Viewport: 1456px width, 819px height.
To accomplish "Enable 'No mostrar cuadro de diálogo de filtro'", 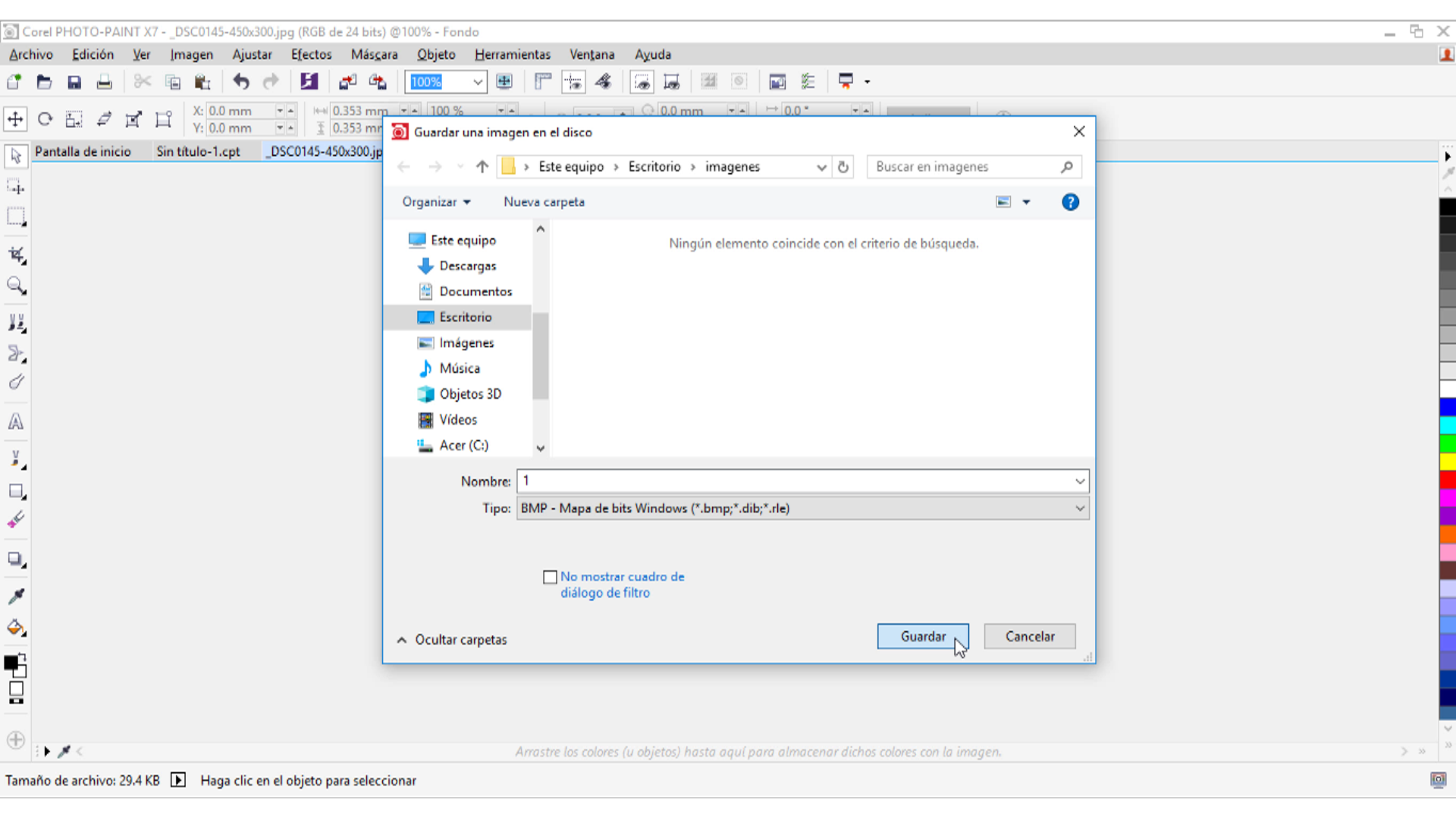I will pyautogui.click(x=551, y=577).
